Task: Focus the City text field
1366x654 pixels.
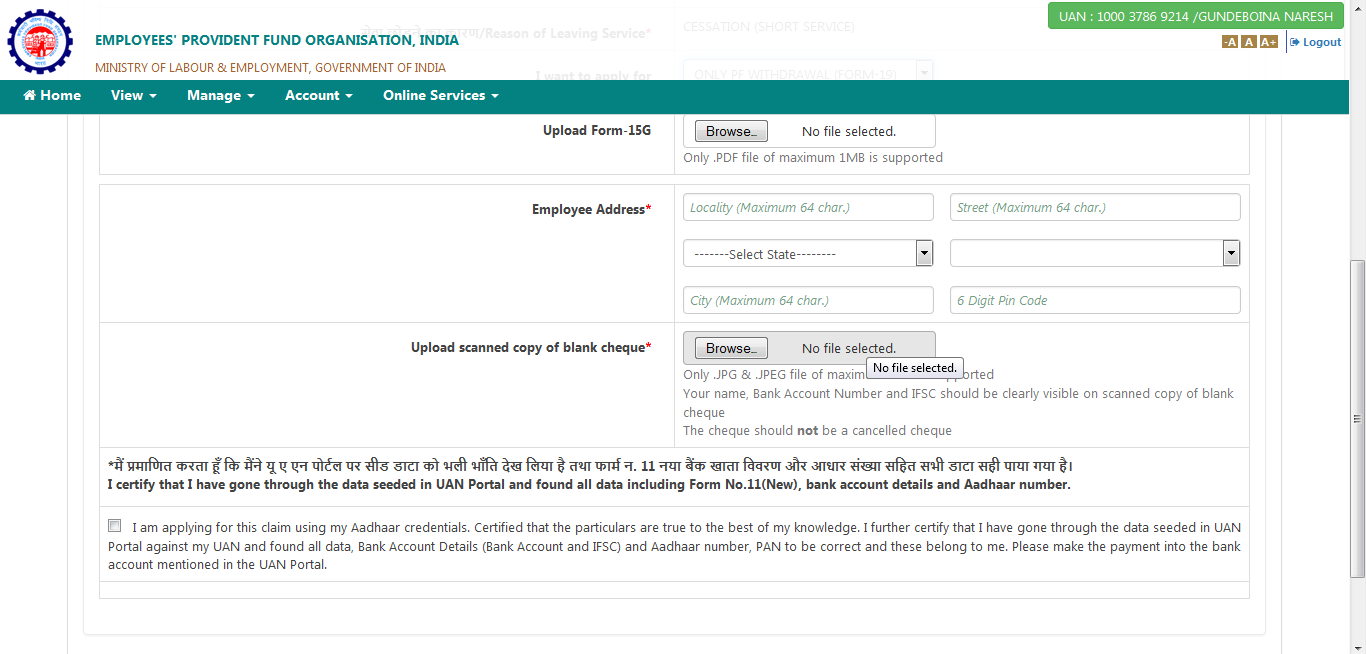Action: 808,300
